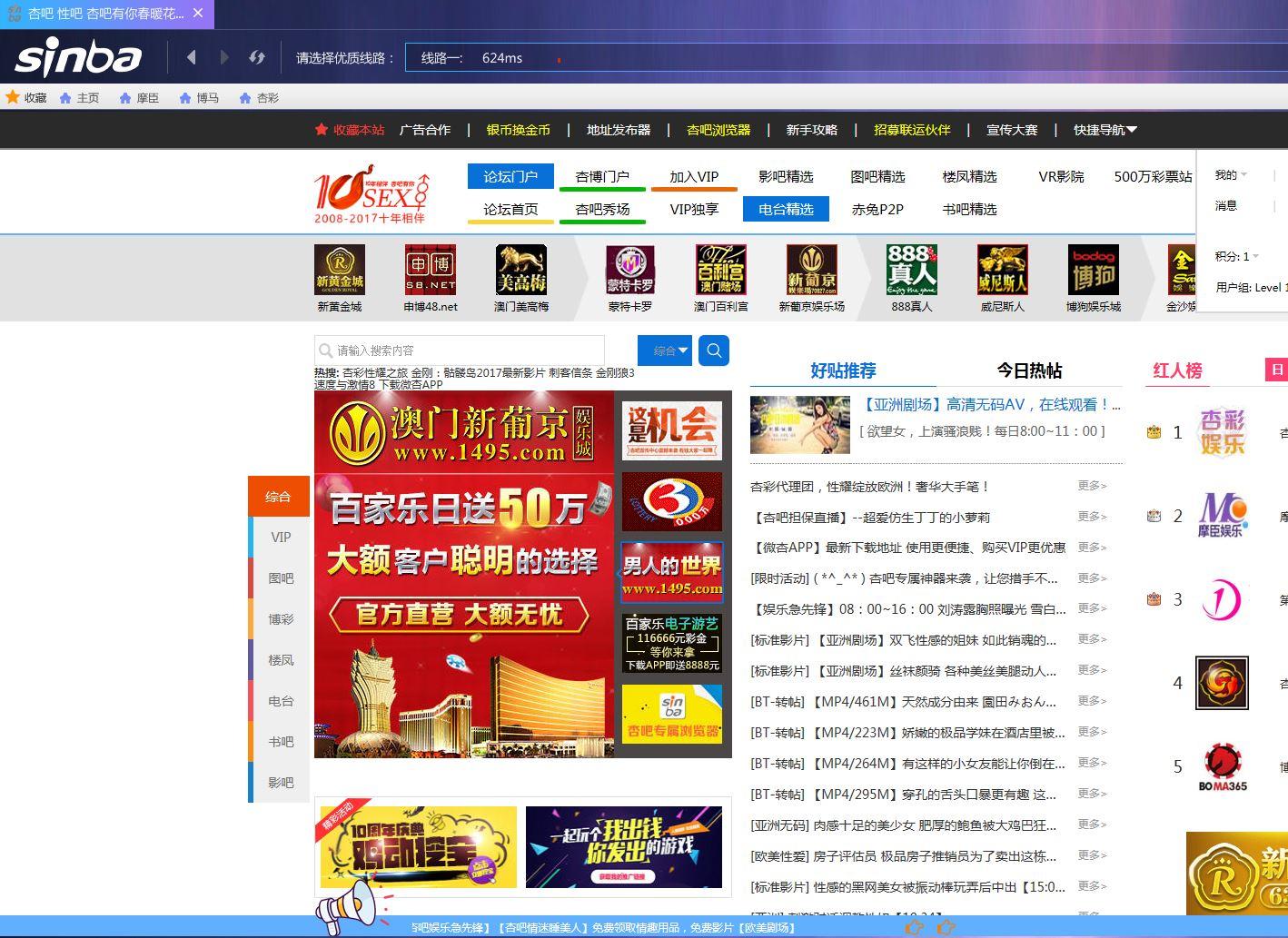The image size is (1288, 938).
Task: Switch to the 今日热帖 tab
Action: coord(1029,370)
